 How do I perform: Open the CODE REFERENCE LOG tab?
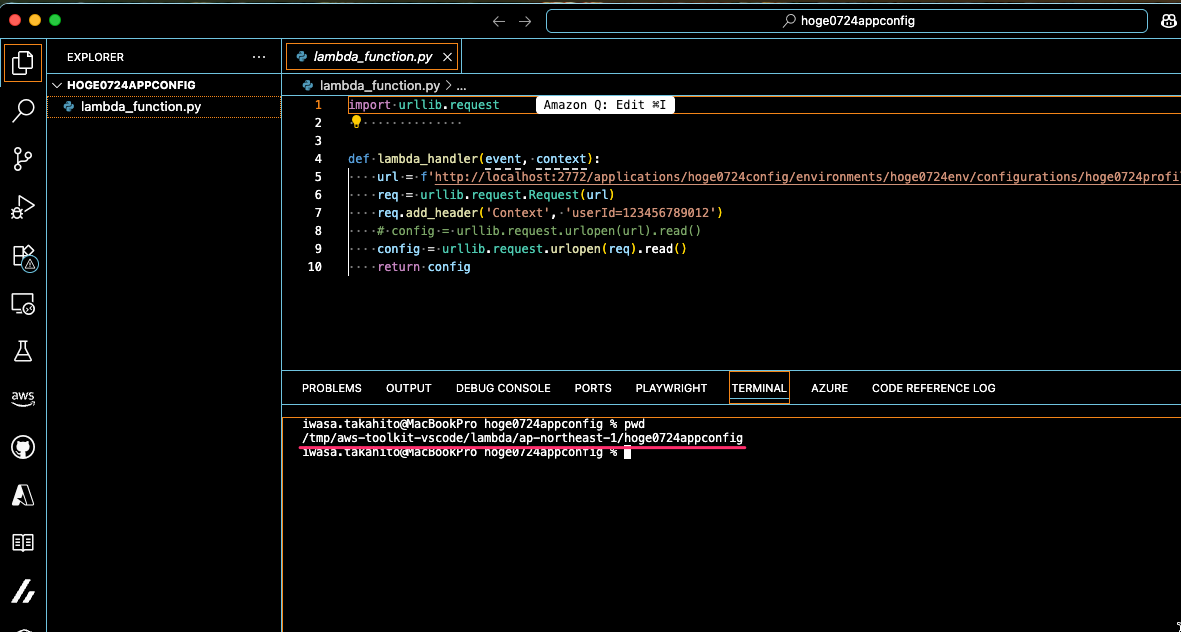click(933, 388)
